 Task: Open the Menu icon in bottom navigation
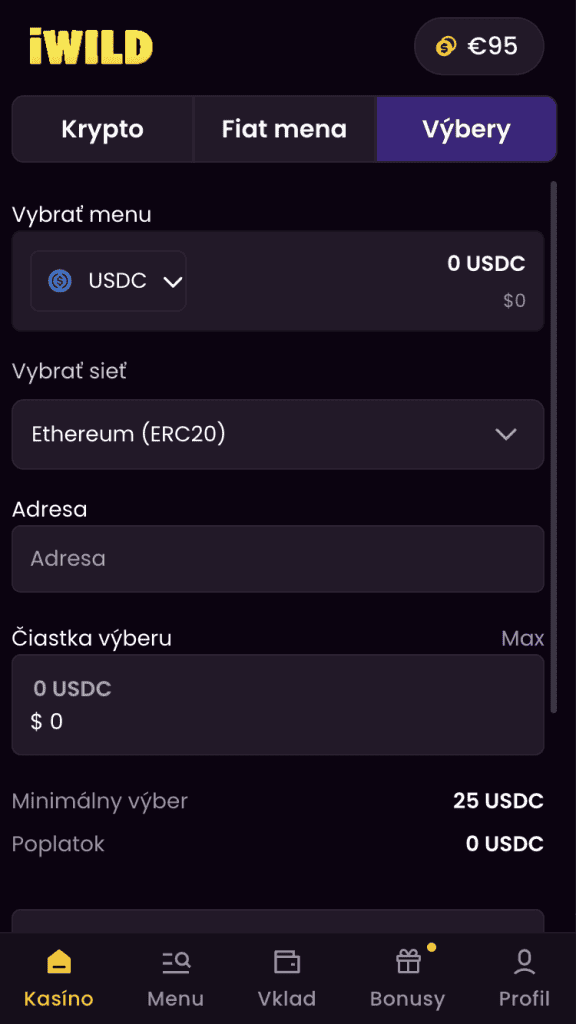tap(175, 962)
